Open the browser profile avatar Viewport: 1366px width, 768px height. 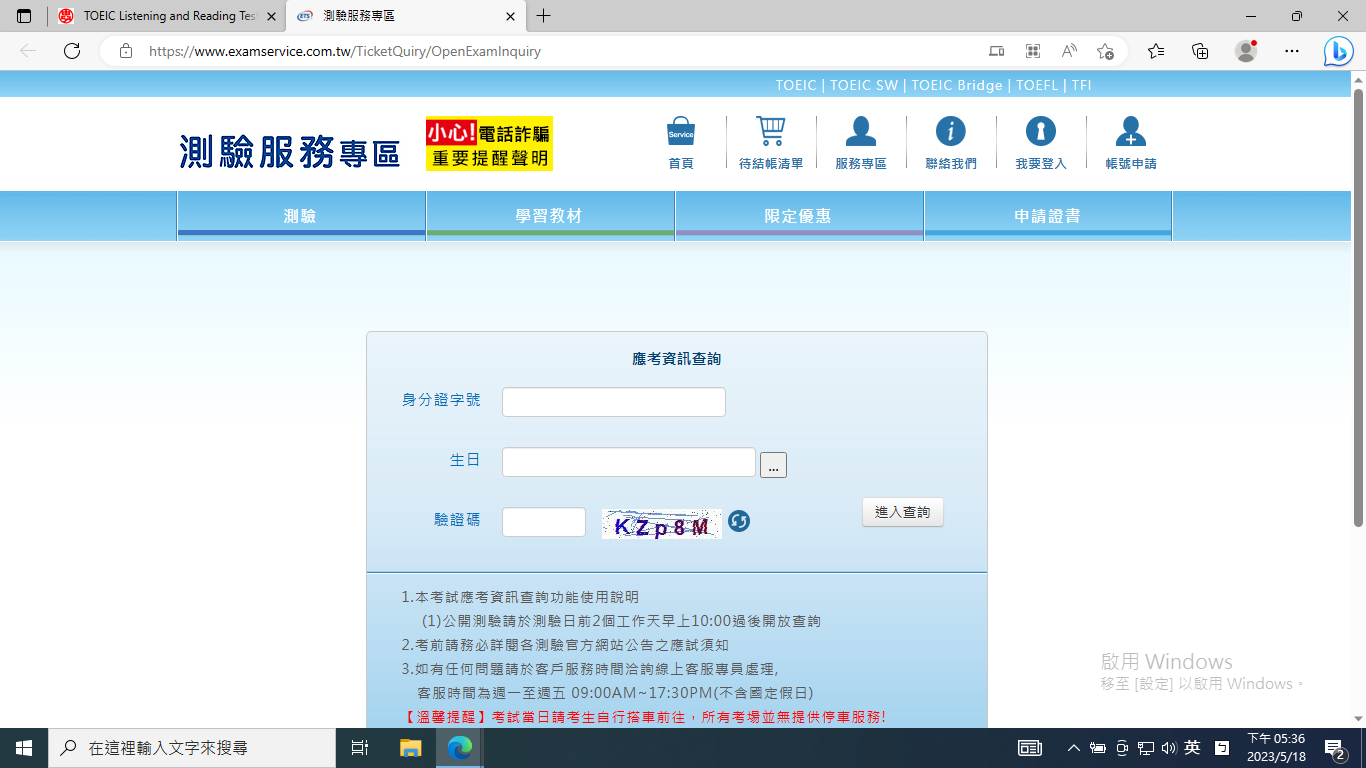(x=1246, y=51)
